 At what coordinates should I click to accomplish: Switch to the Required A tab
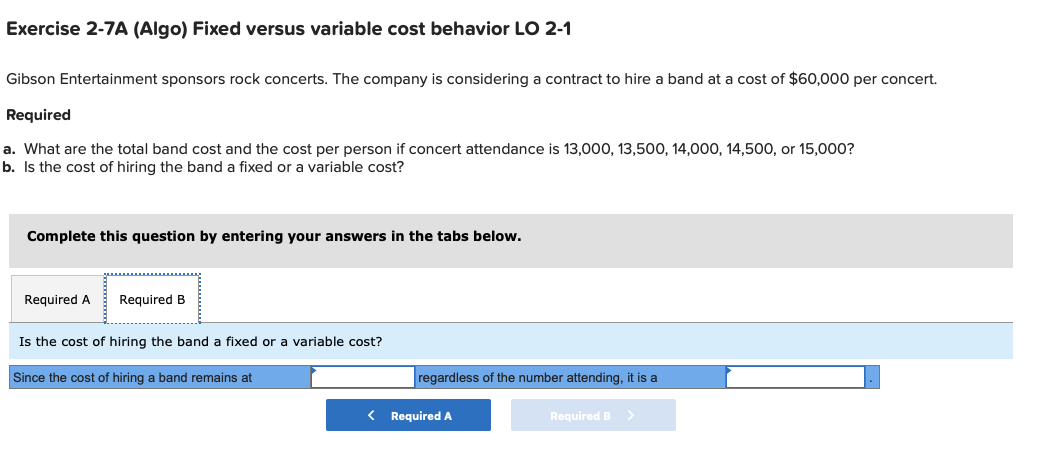pyautogui.click(x=57, y=299)
